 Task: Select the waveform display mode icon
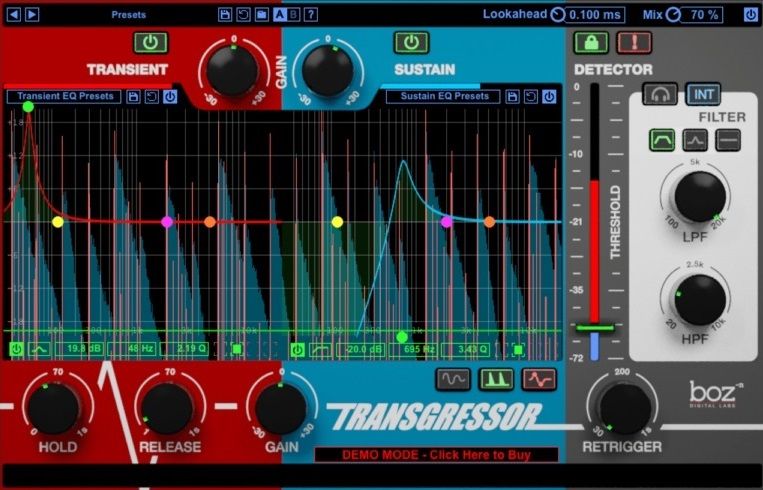click(453, 380)
